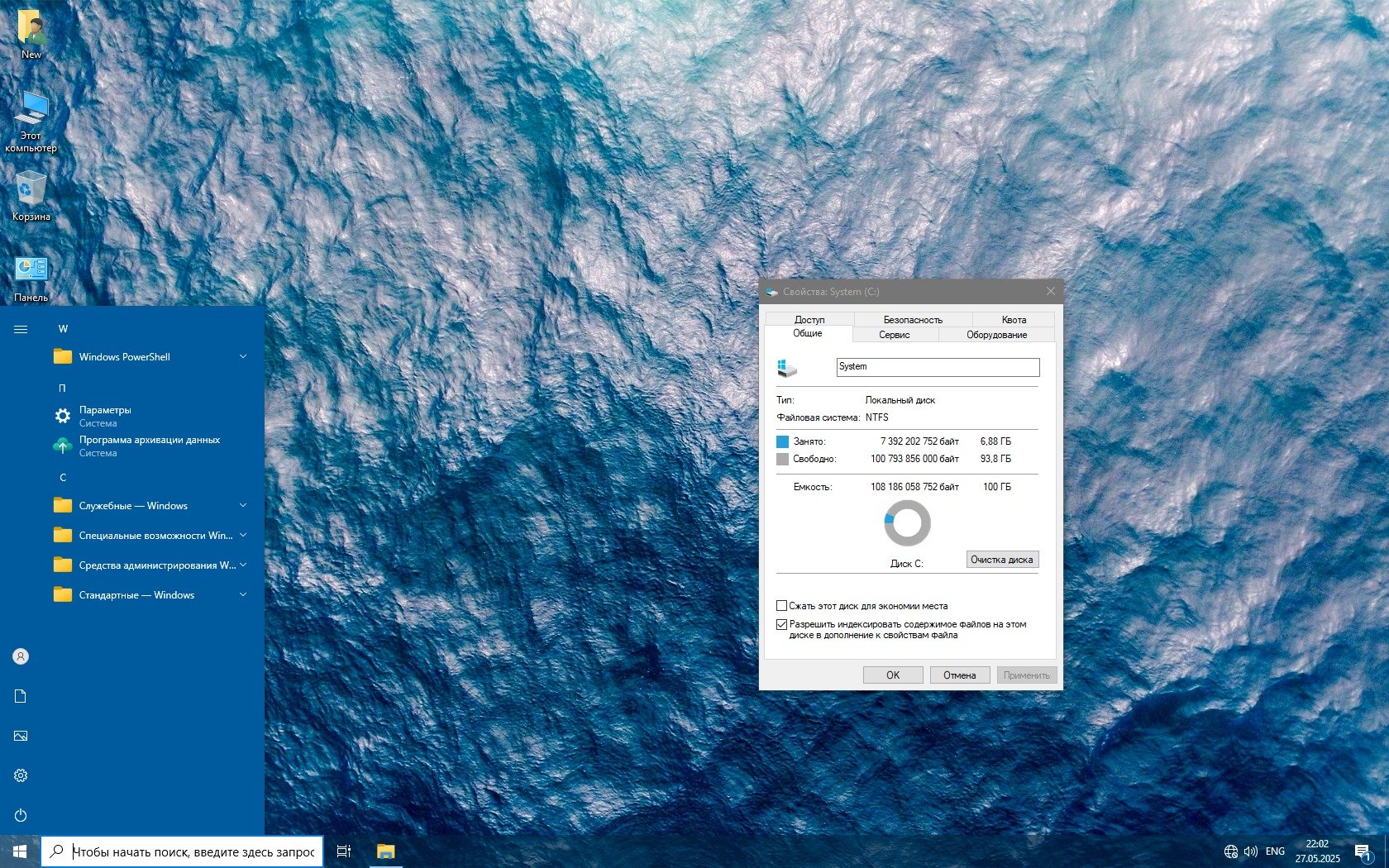Click the disk usage donut chart
1389x868 pixels.
pyautogui.click(x=907, y=523)
